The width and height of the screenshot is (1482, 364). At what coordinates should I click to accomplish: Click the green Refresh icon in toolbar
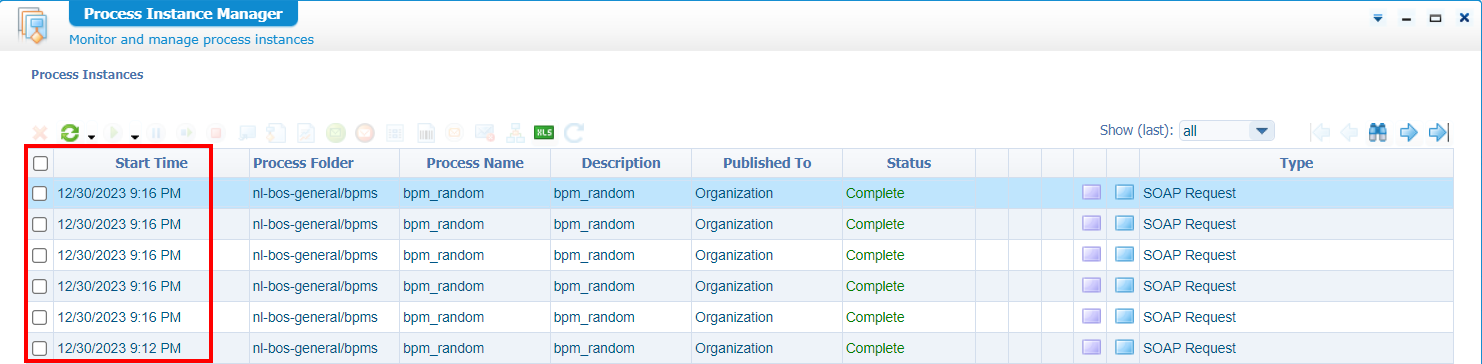click(x=70, y=133)
